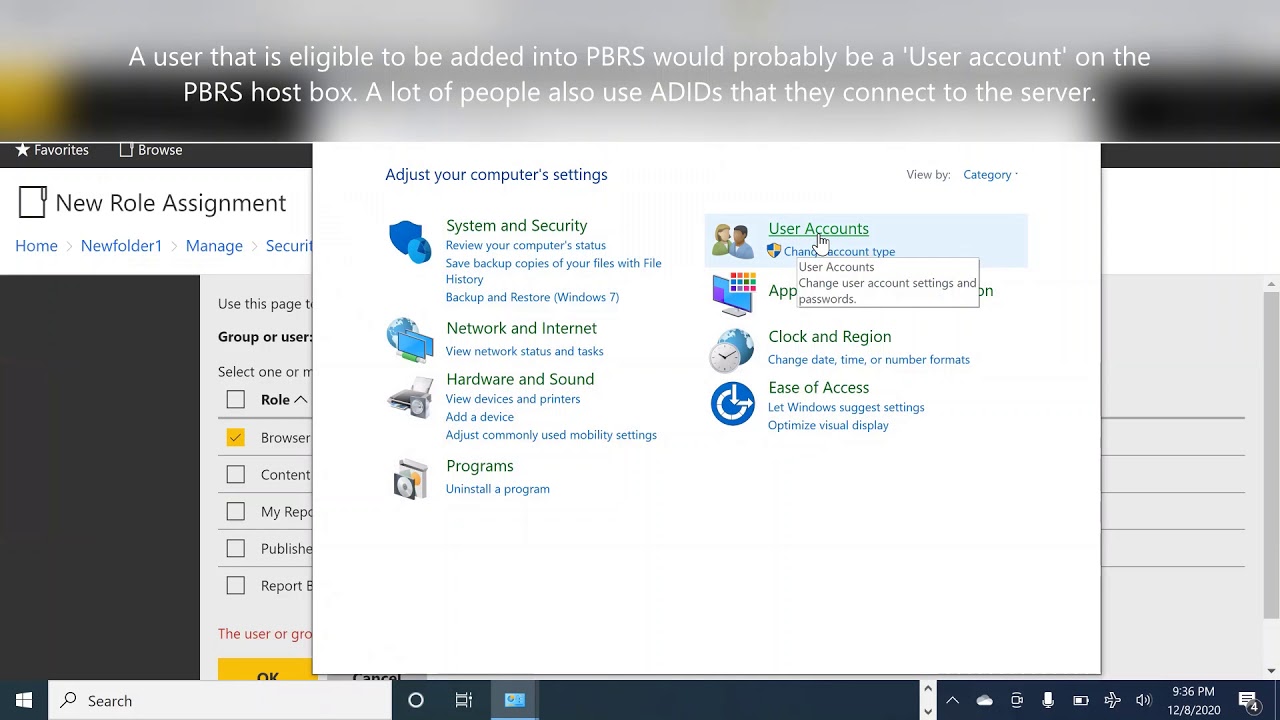Viewport: 1280px width, 720px height.
Task: Click View devices and printers
Action: (x=512, y=399)
